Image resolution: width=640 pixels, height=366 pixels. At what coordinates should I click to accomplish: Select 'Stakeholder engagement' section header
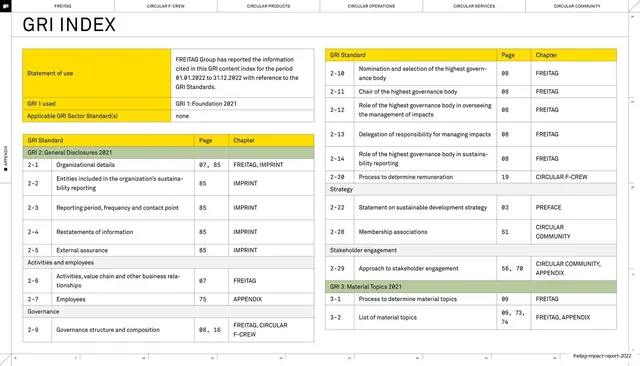[x=471, y=251]
